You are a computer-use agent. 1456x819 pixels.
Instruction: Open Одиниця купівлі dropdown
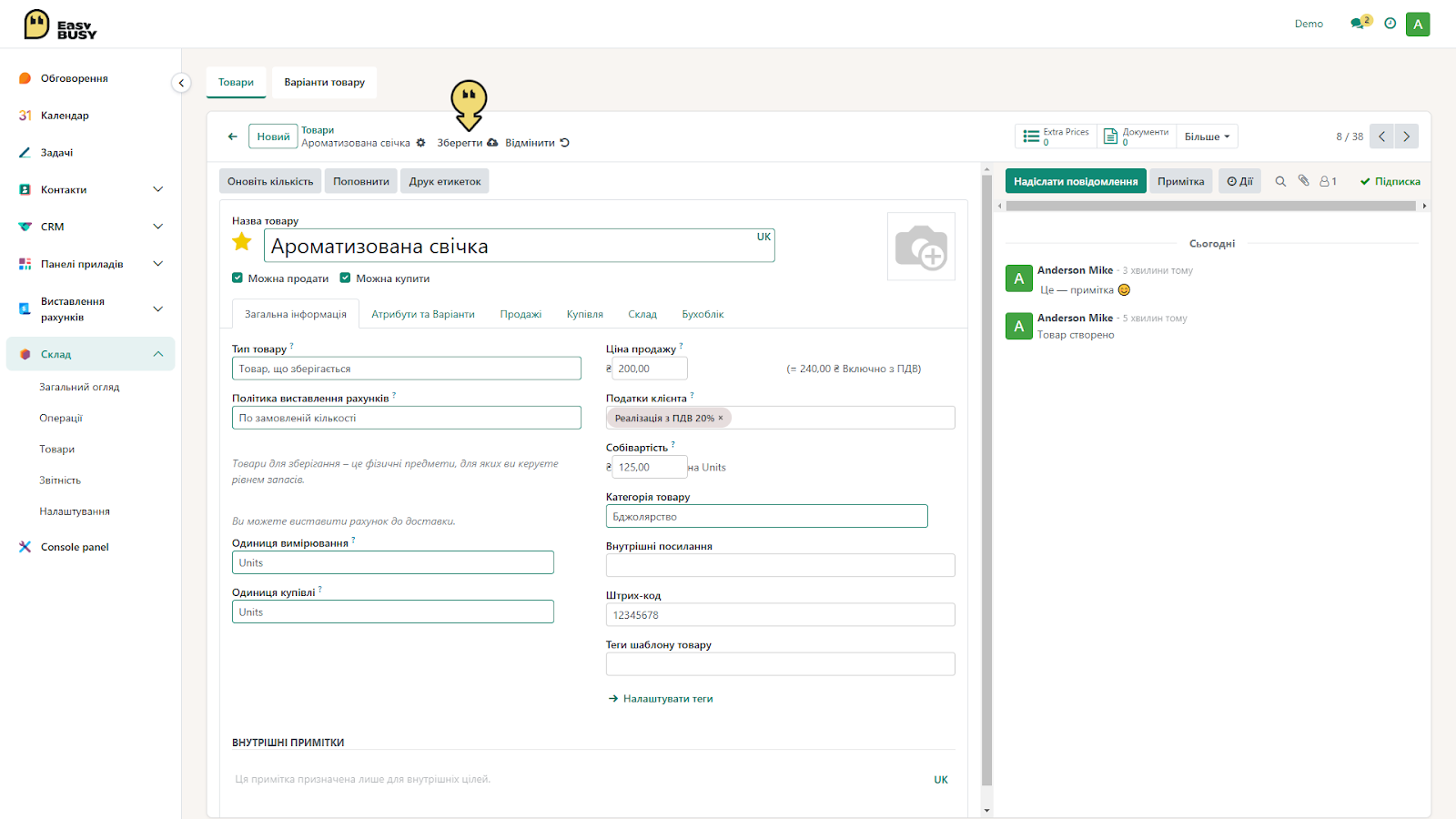click(392, 612)
